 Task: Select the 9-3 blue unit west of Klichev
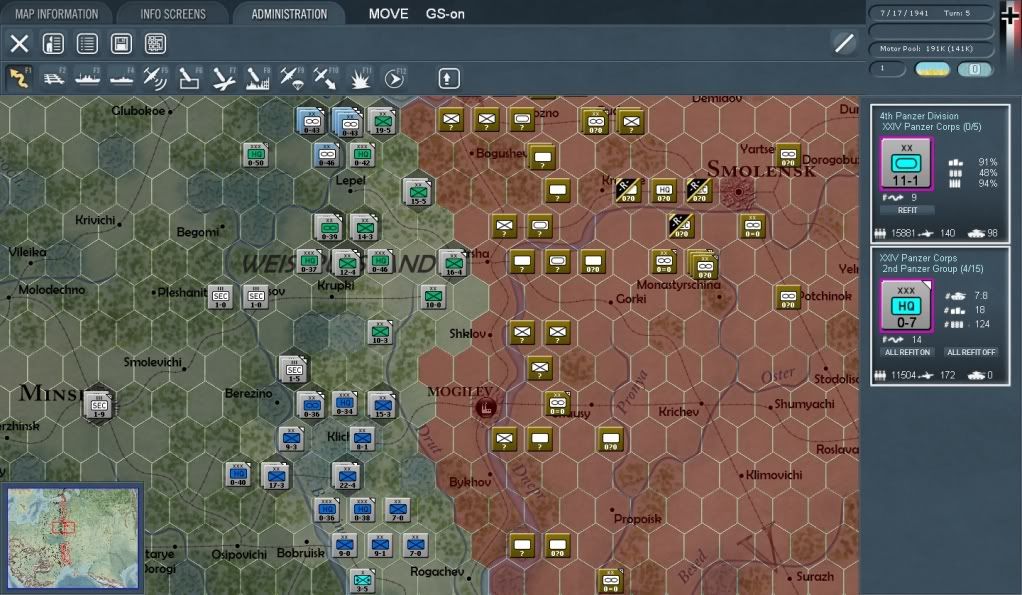tap(291, 439)
